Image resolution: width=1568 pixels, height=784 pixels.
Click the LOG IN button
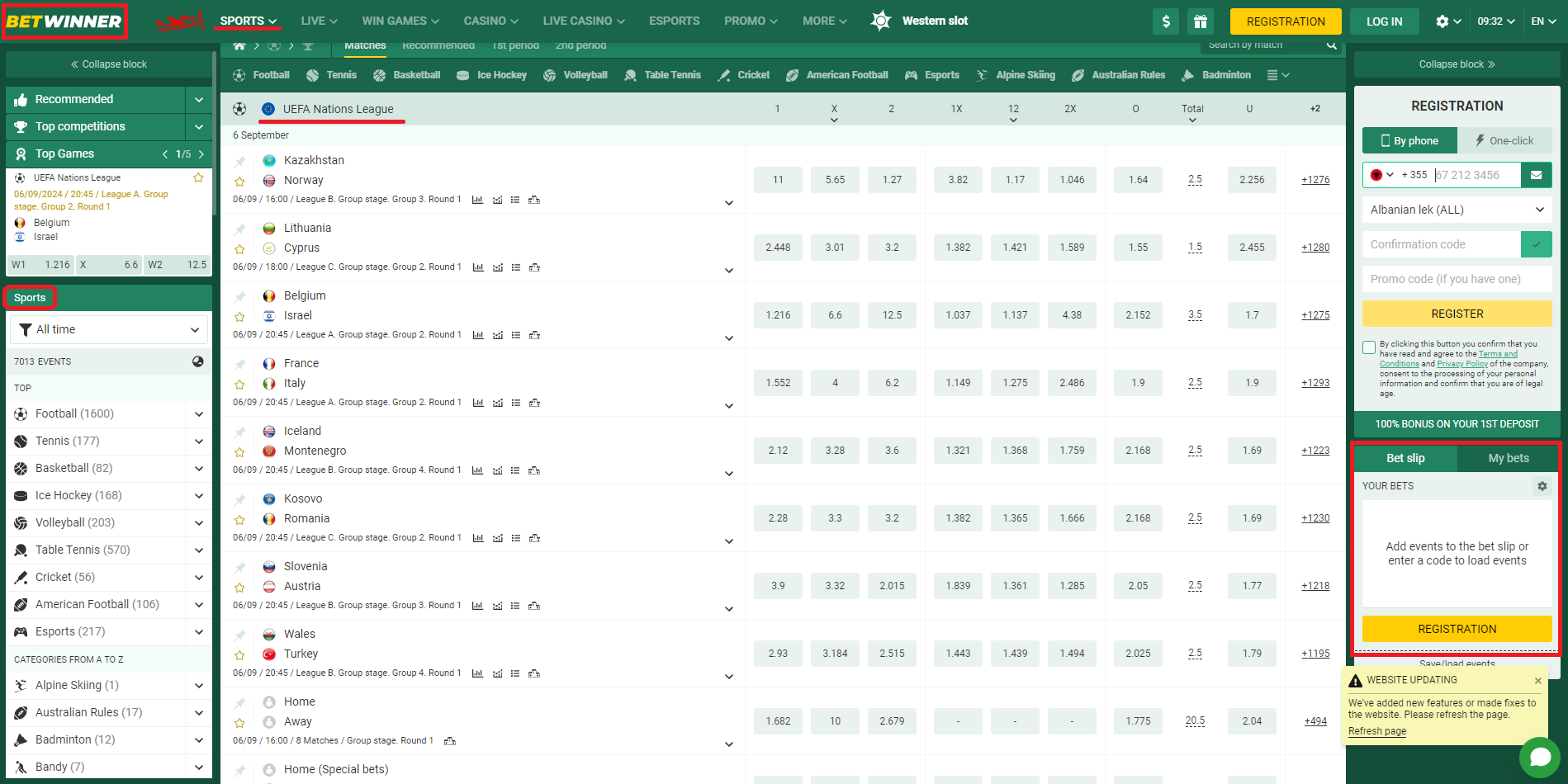click(x=1384, y=21)
